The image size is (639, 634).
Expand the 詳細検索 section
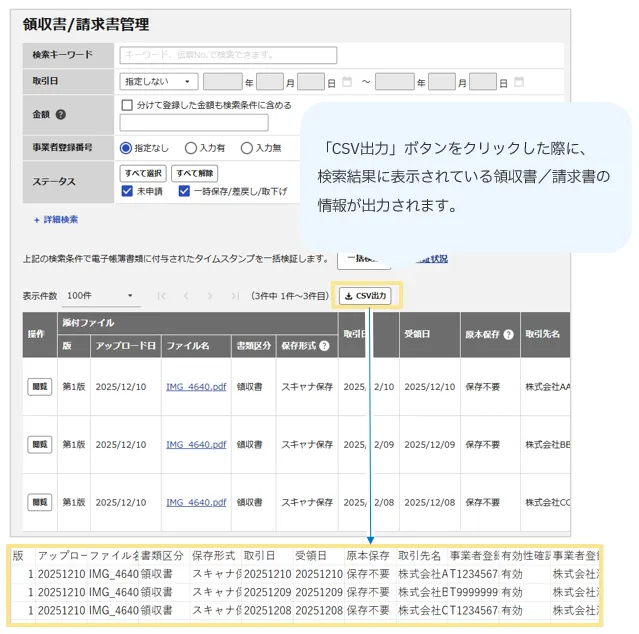pyautogui.click(x=55, y=219)
